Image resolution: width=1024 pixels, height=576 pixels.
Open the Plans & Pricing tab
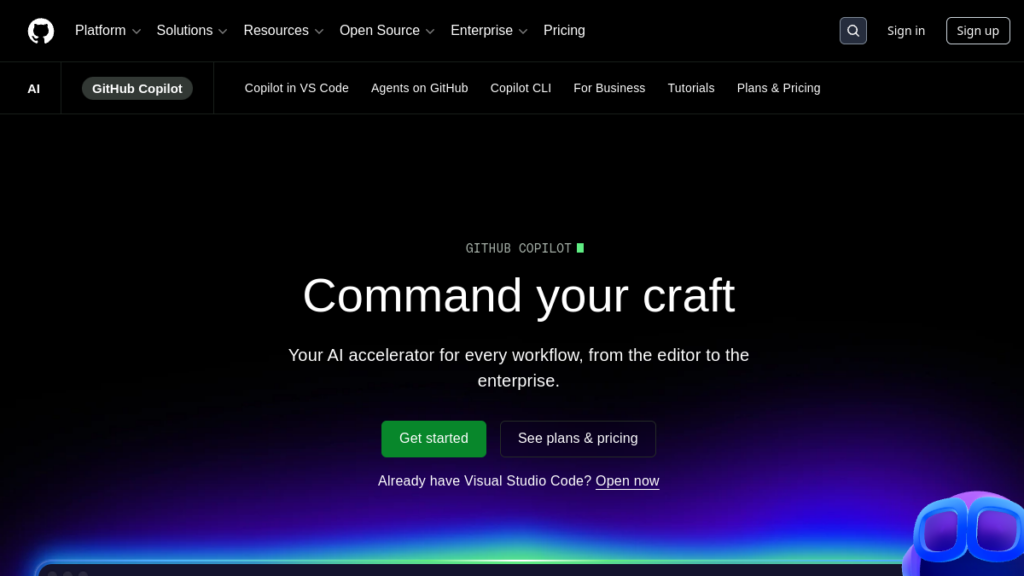778,88
